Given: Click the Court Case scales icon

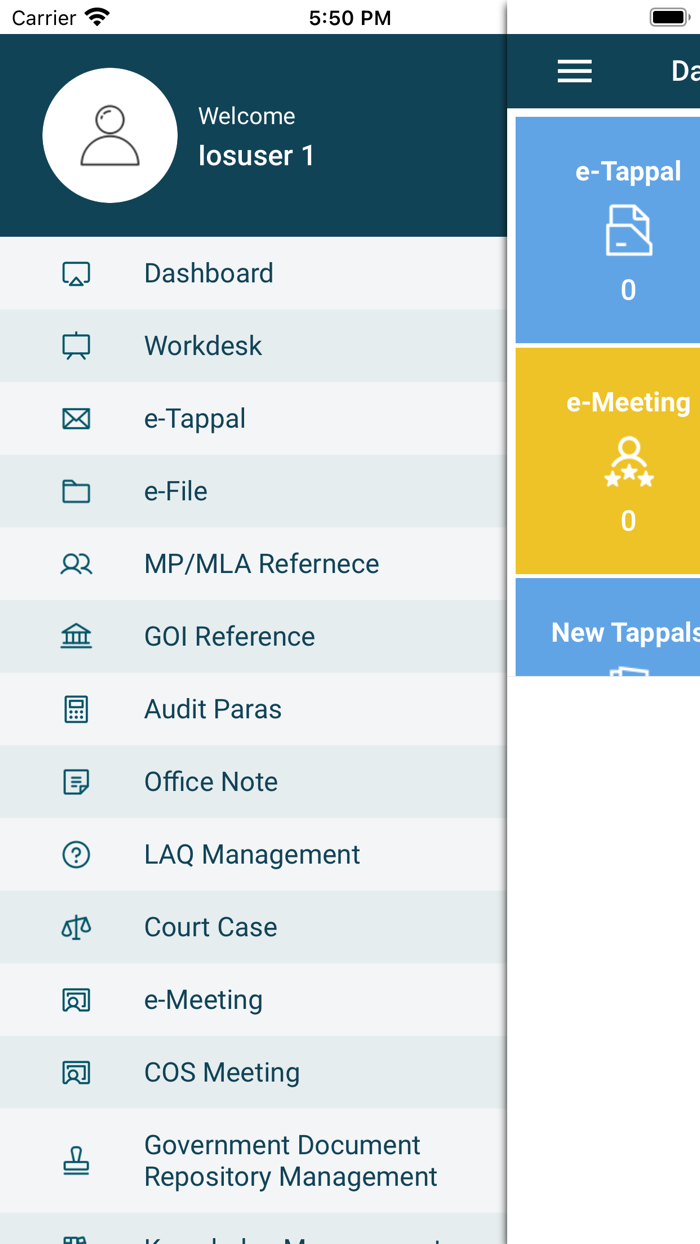Looking at the screenshot, I should pyautogui.click(x=76, y=927).
